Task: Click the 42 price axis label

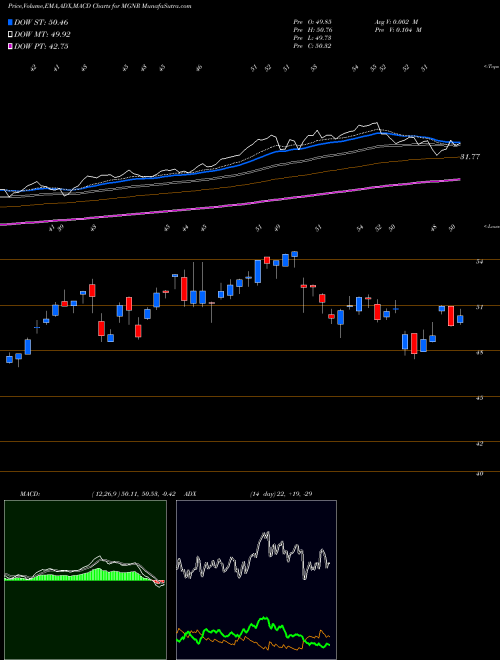Action: pos(479,444)
